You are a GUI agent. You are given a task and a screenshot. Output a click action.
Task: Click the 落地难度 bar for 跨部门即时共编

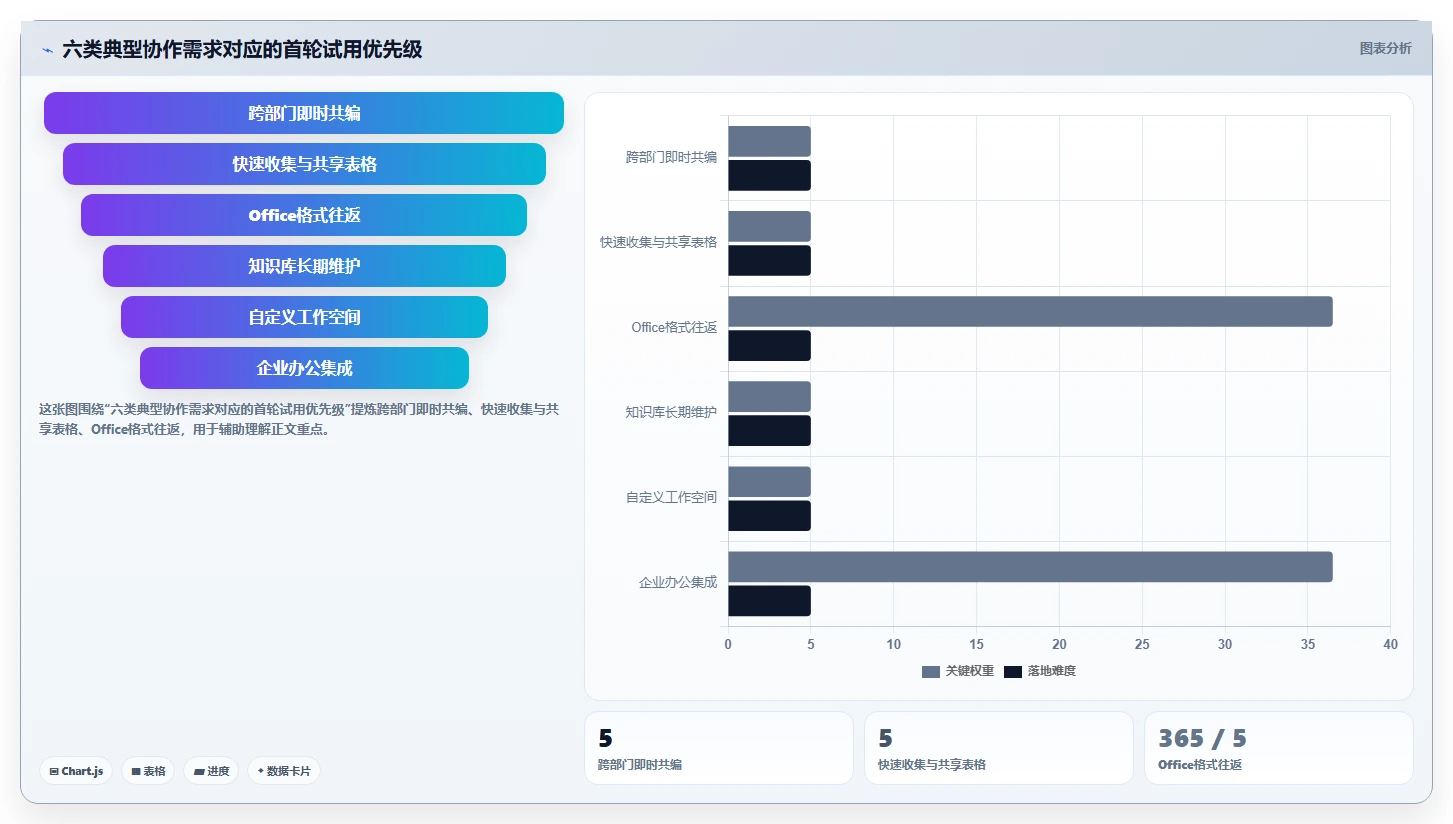[x=769, y=175]
